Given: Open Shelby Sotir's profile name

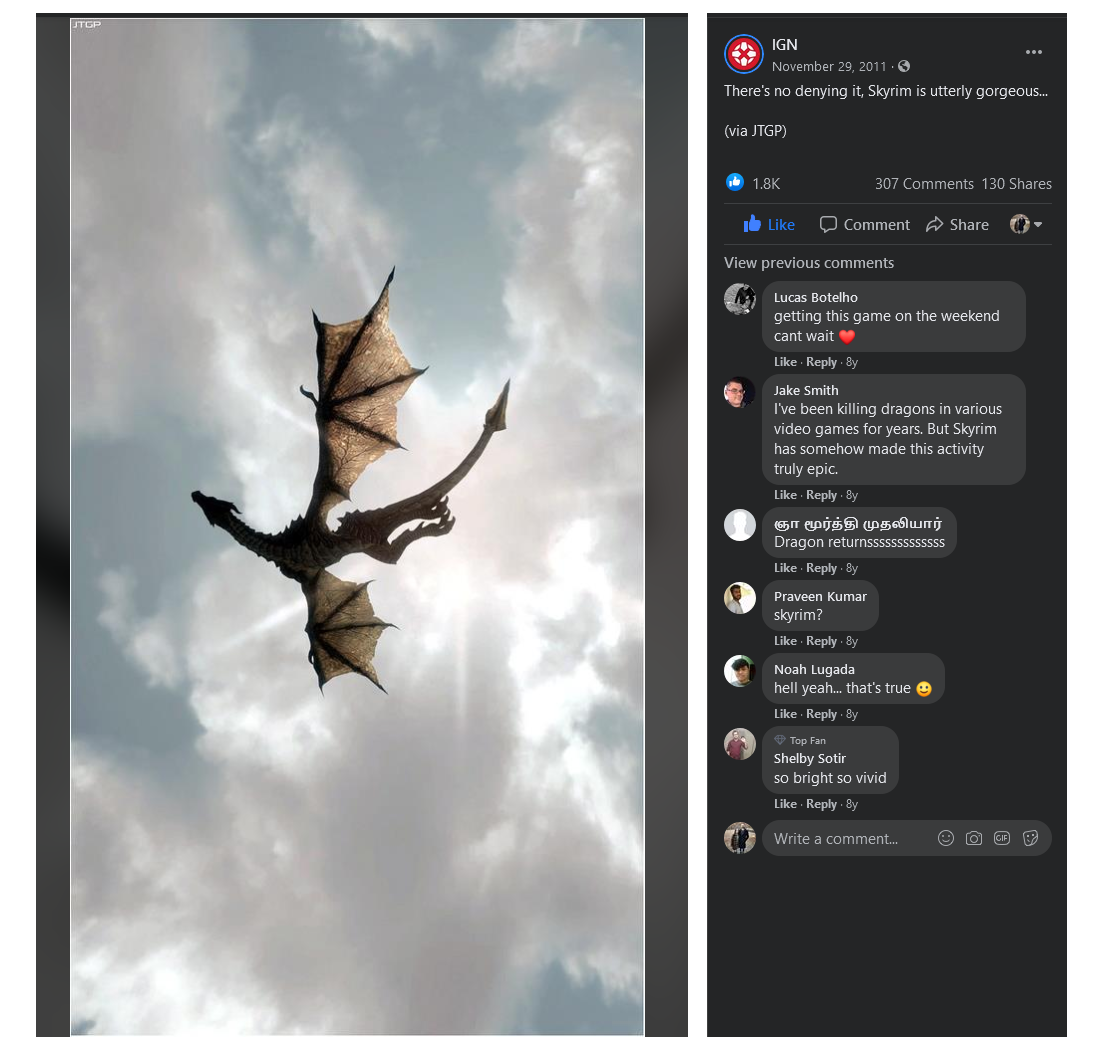Looking at the screenshot, I should click(x=810, y=758).
